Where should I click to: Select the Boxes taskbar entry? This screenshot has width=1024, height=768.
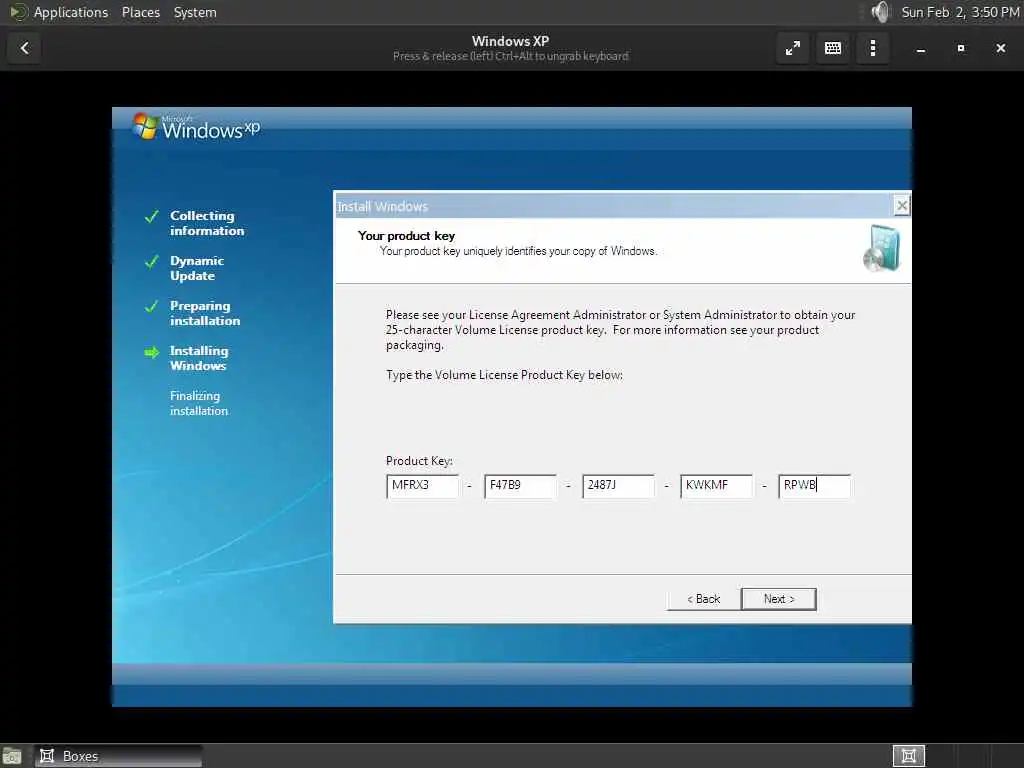click(118, 756)
